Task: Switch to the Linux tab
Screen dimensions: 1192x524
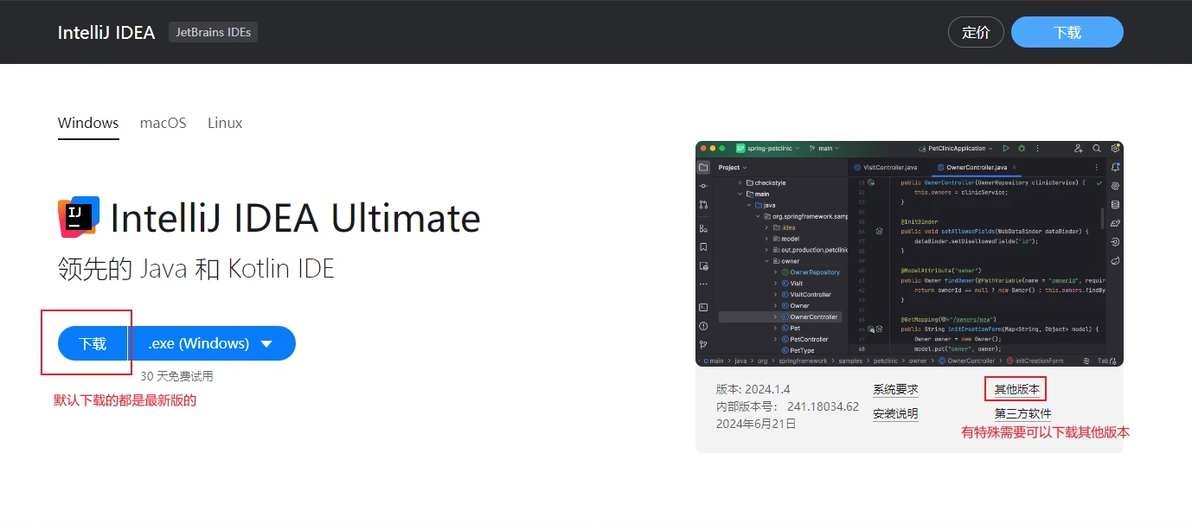Action: 225,123
